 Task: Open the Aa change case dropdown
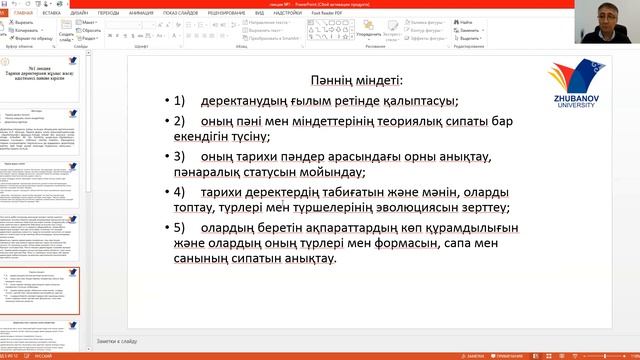160,36
